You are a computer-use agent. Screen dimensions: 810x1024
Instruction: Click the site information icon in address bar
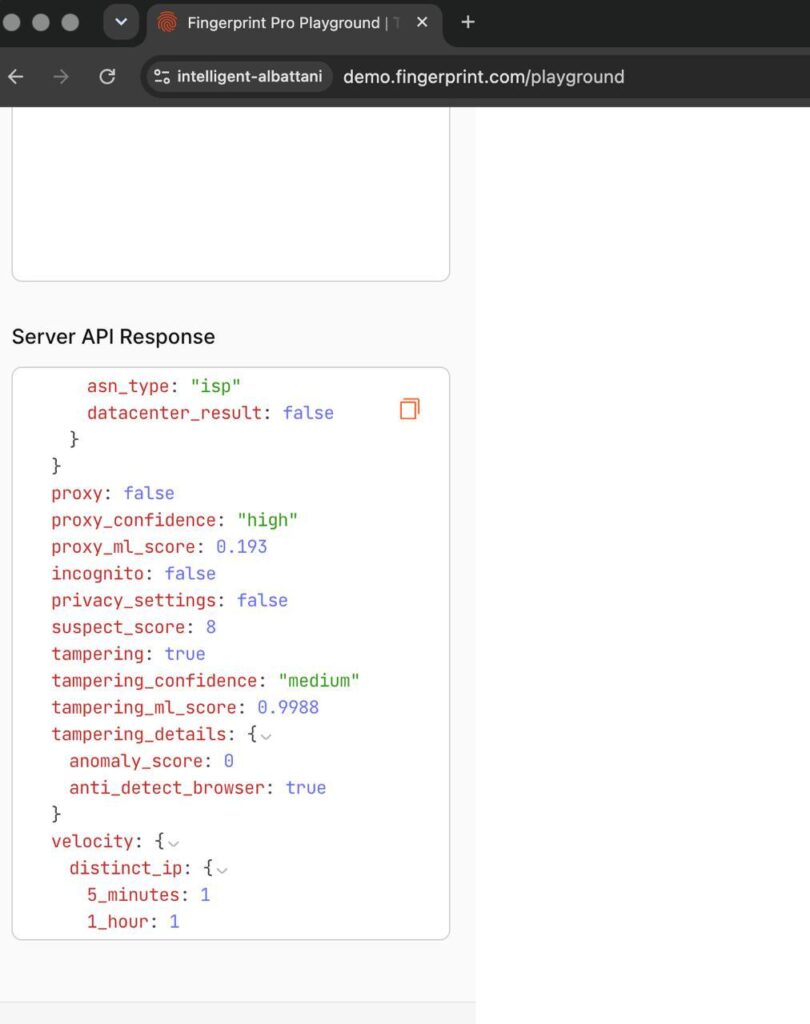pyautogui.click(x=162, y=77)
